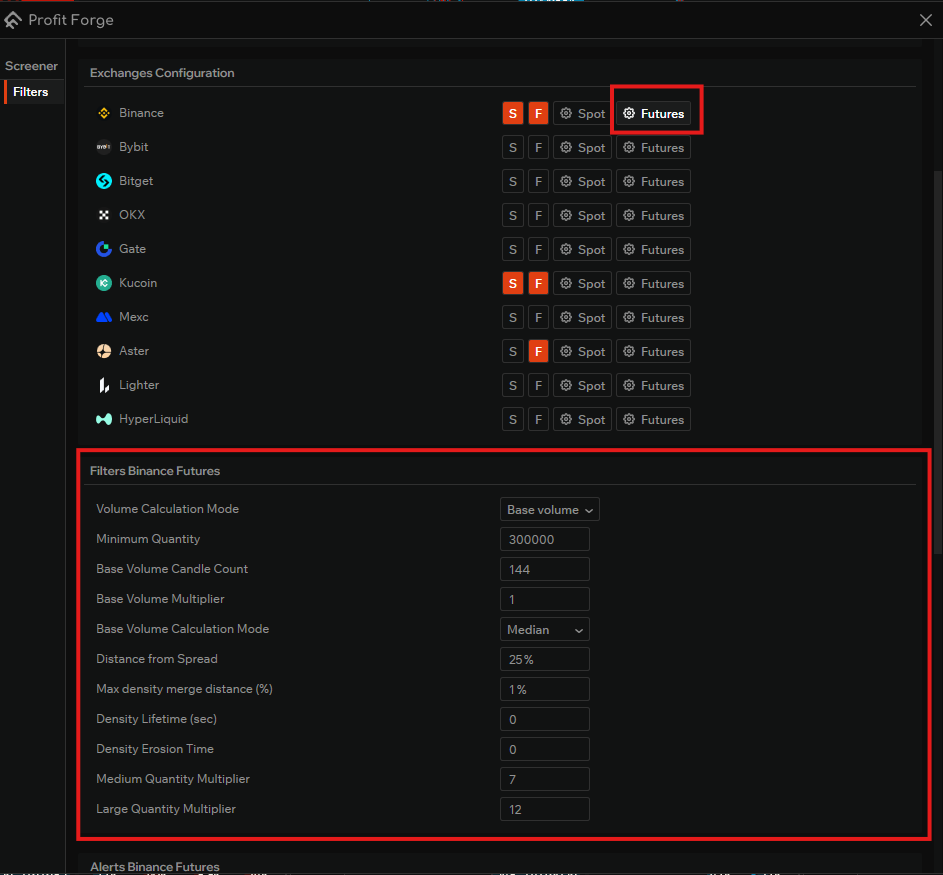Open Bybit Futures settings
The image size is (943, 875).
[653, 147]
